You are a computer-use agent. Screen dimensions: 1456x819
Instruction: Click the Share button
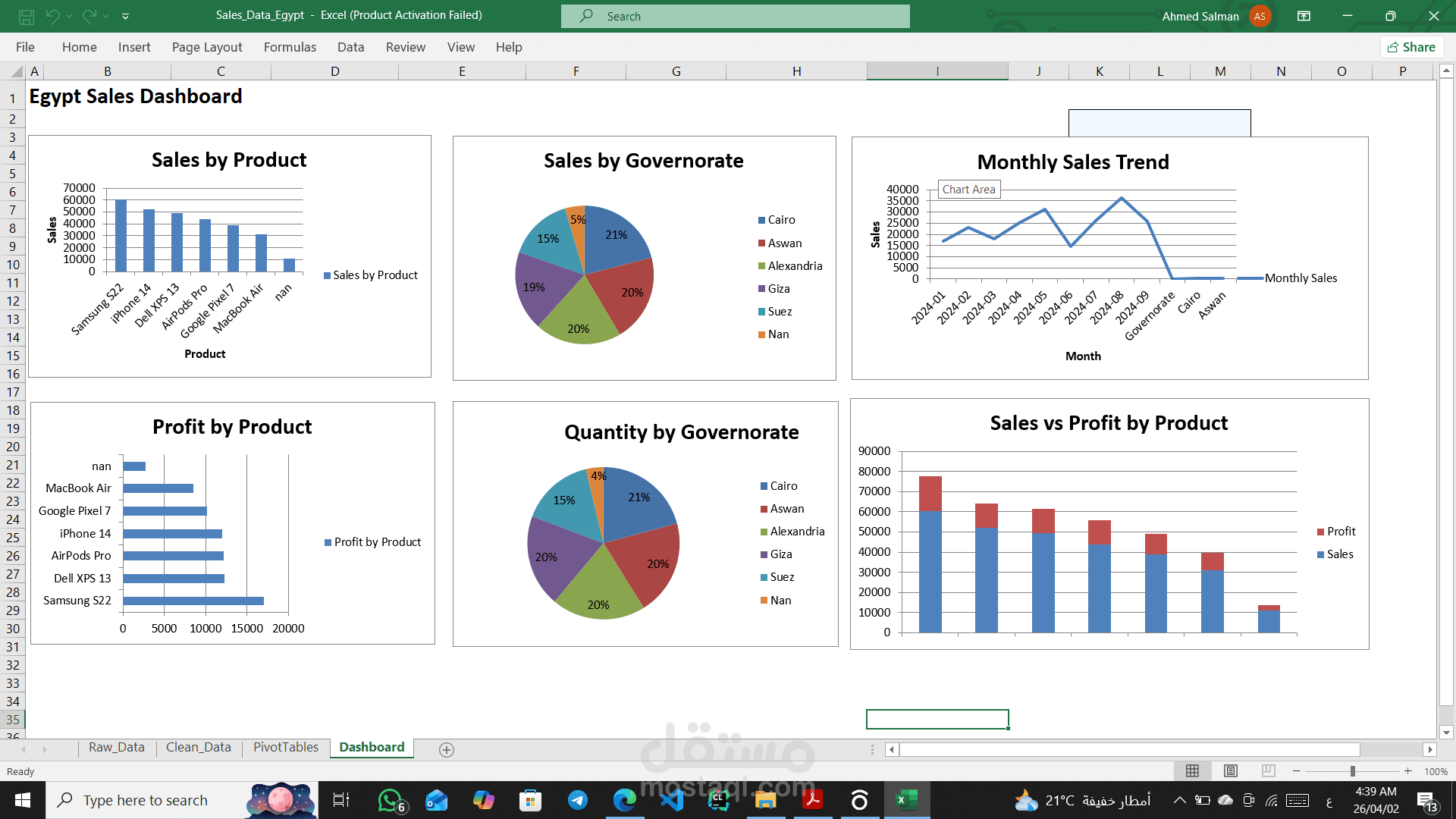pyautogui.click(x=1411, y=47)
